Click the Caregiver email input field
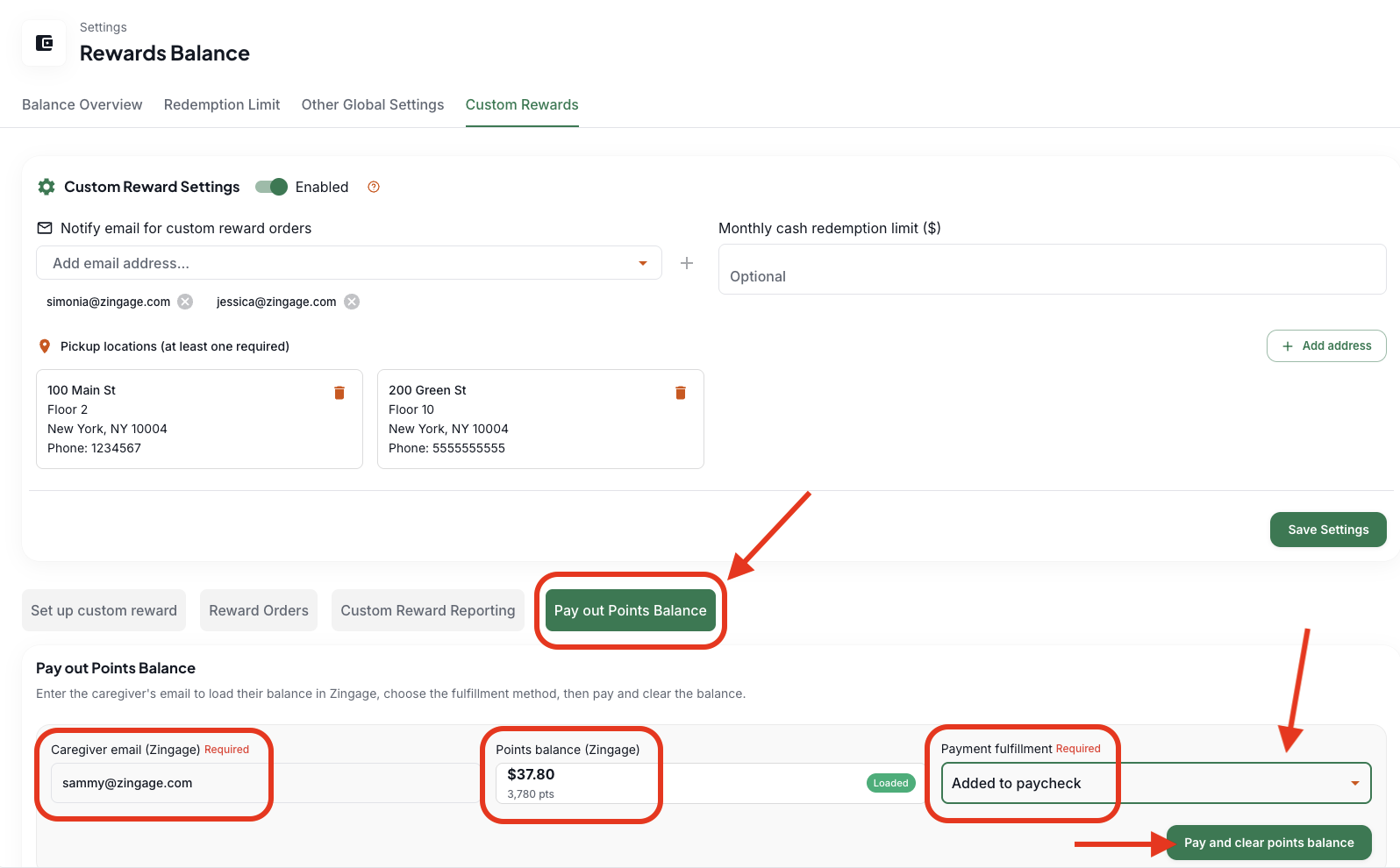The image size is (1400, 868). tap(265, 783)
